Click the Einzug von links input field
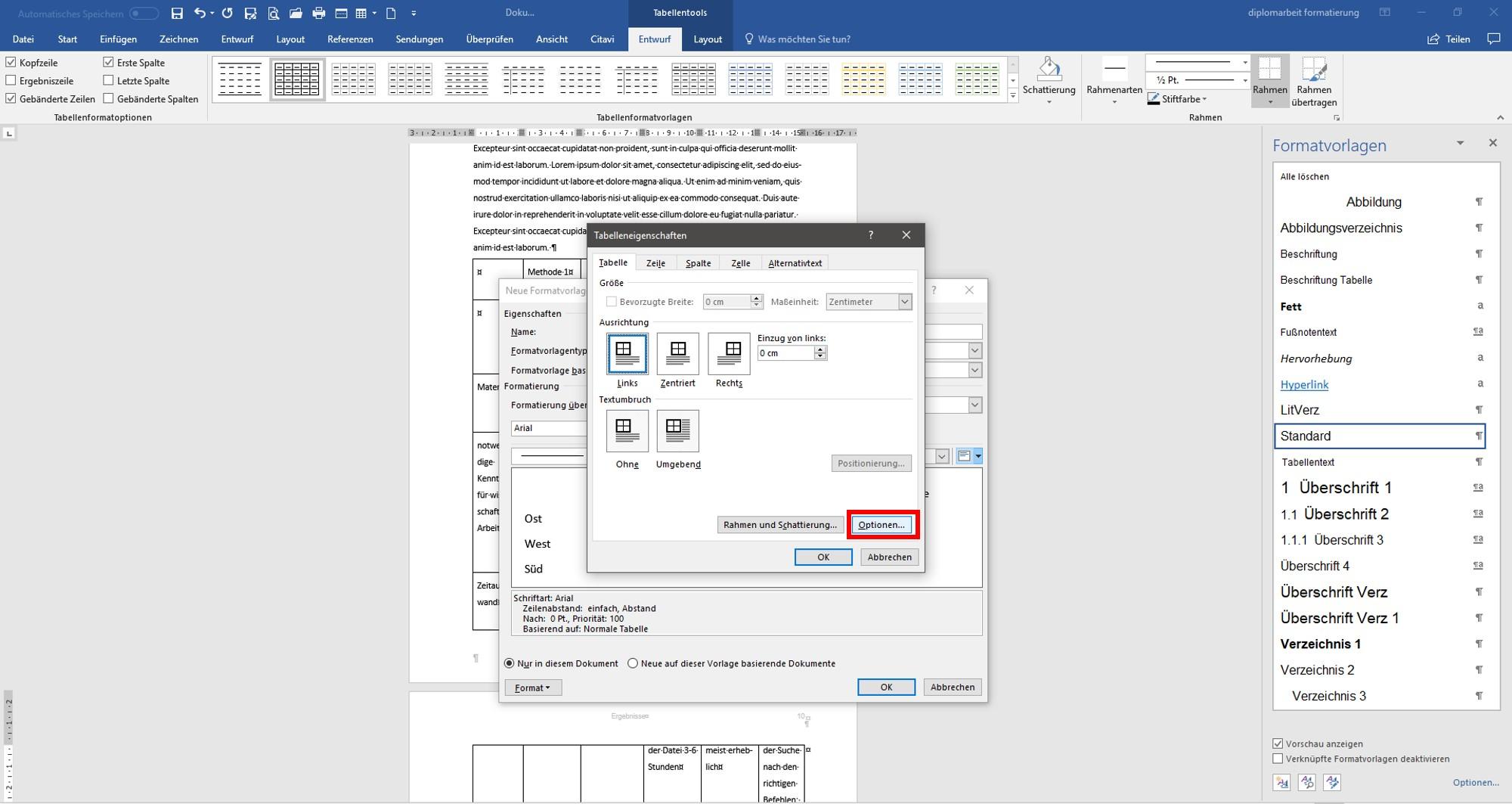The width and height of the screenshot is (1512, 804). pyautogui.click(x=786, y=353)
